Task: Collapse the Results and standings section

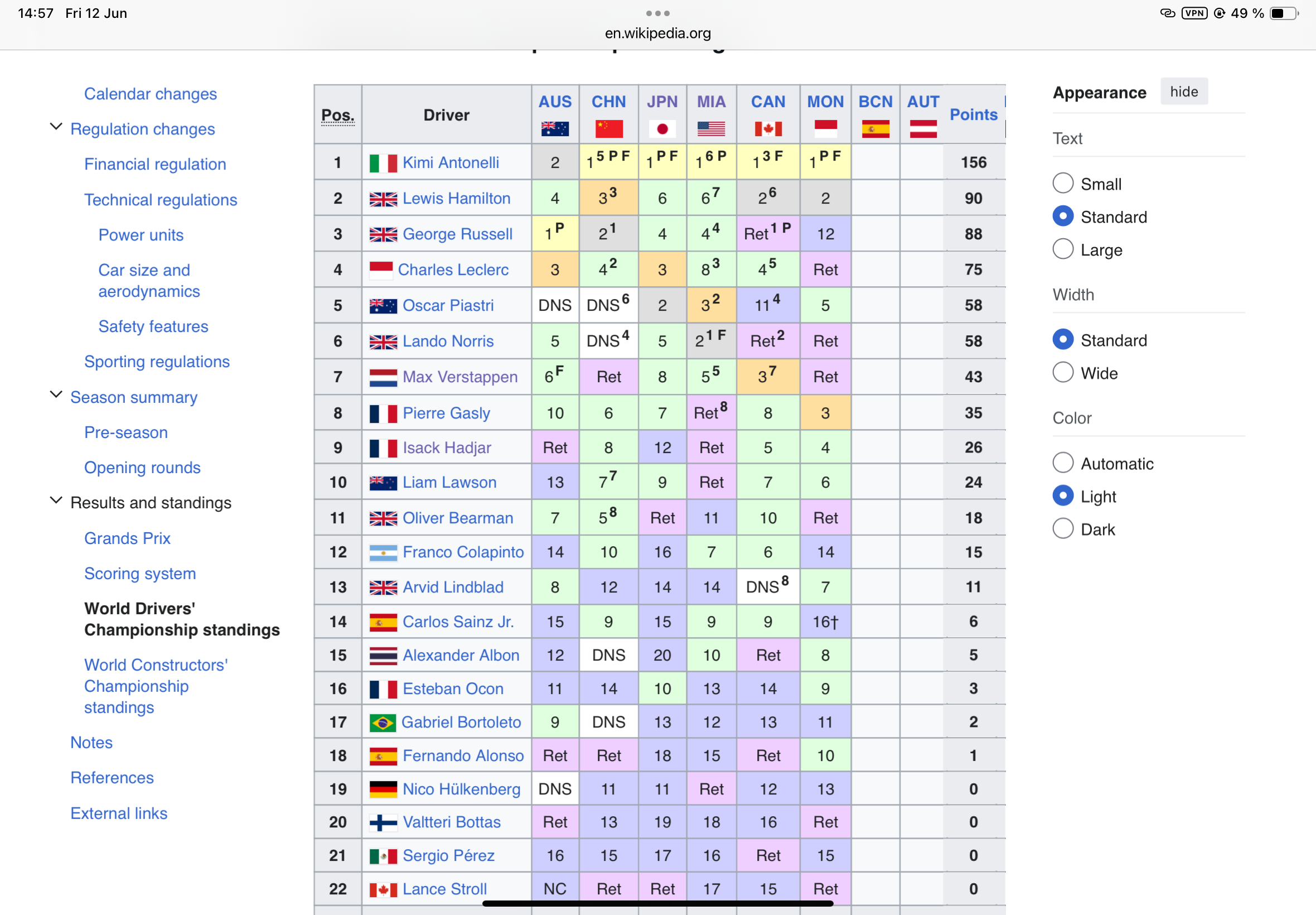Action: point(56,500)
